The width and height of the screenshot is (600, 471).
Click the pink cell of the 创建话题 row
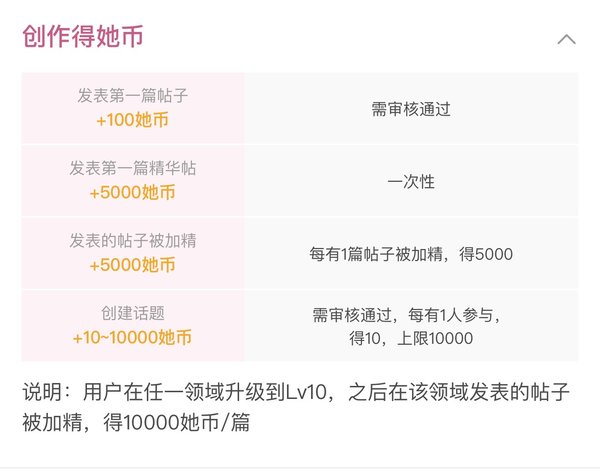(132, 325)
